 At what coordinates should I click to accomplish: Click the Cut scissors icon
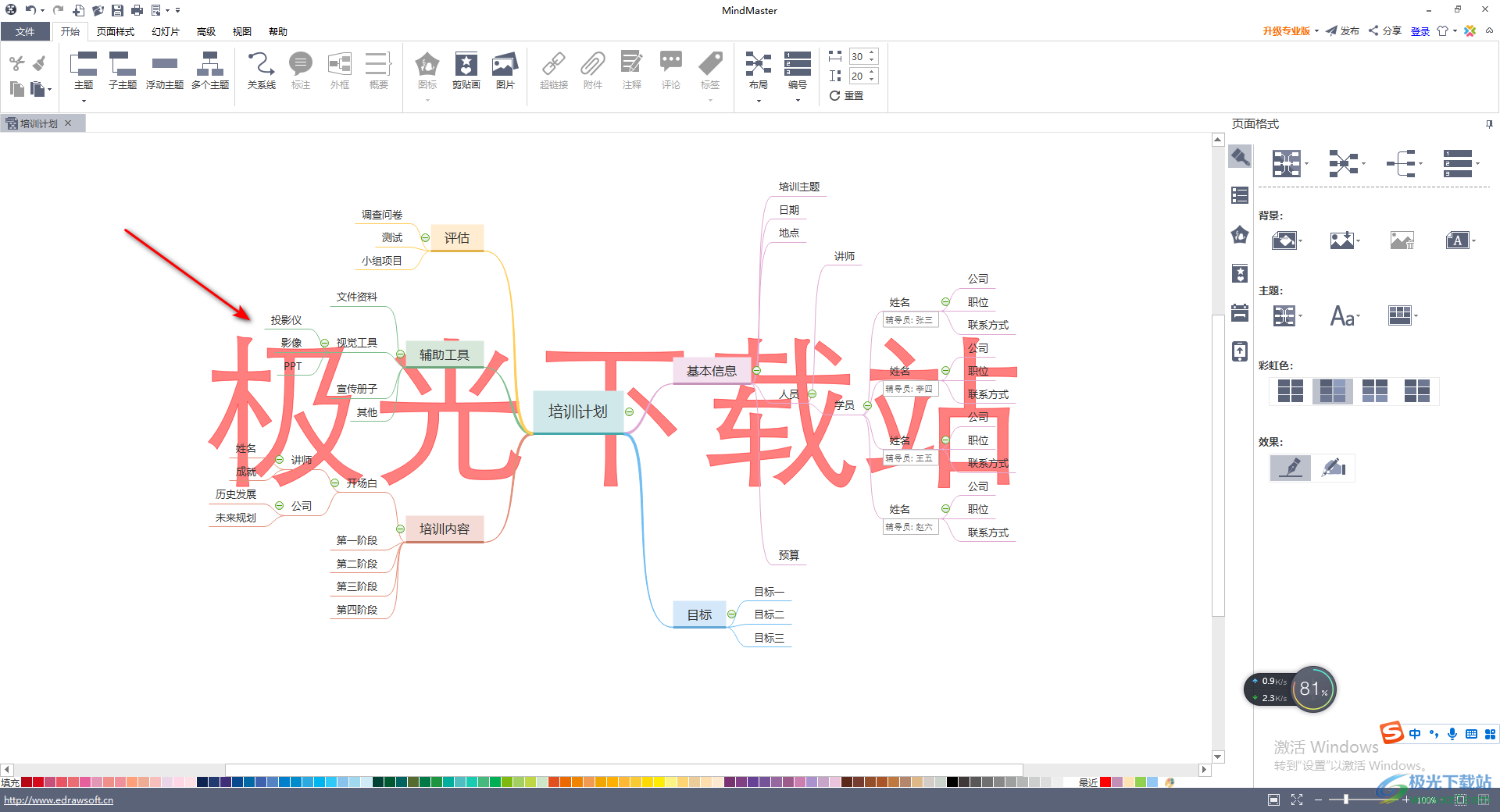(16, 63)
